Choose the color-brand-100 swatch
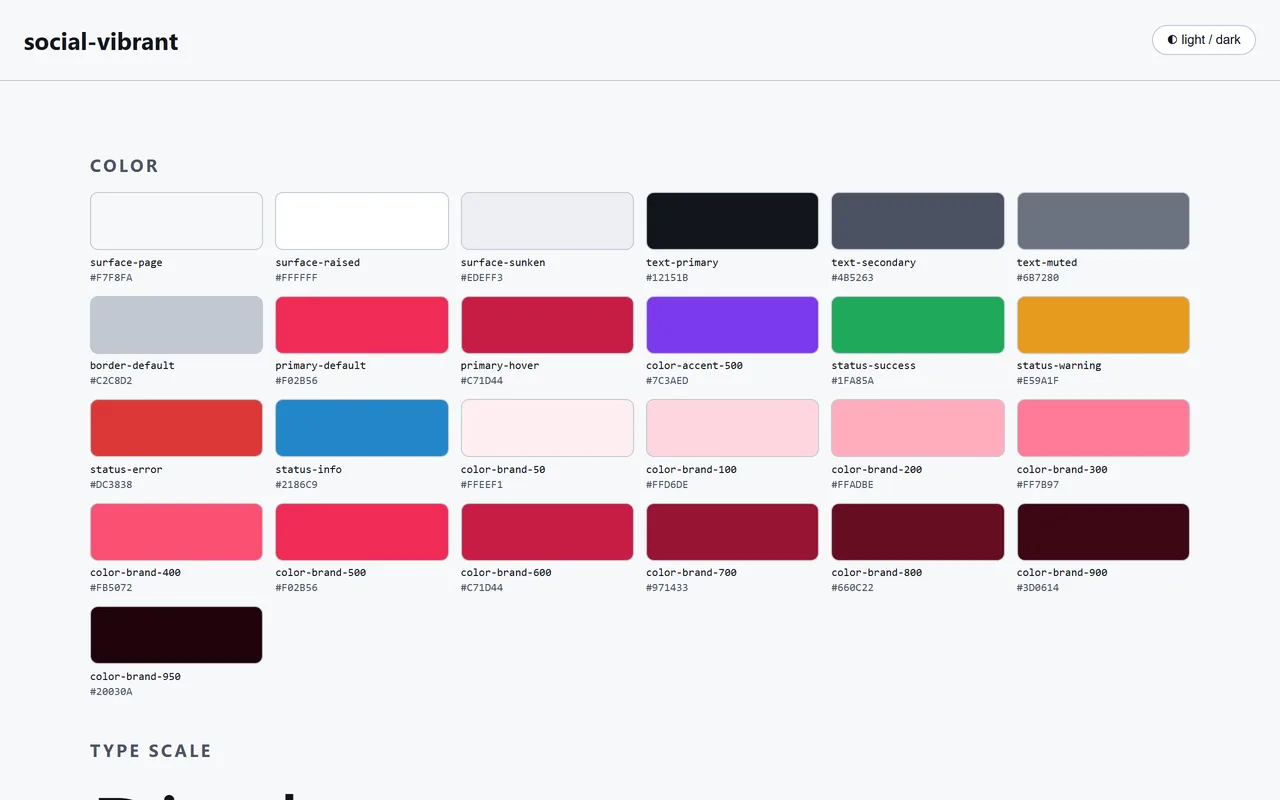Screen dimensions: 1280x800 click(x=732, y=428)
